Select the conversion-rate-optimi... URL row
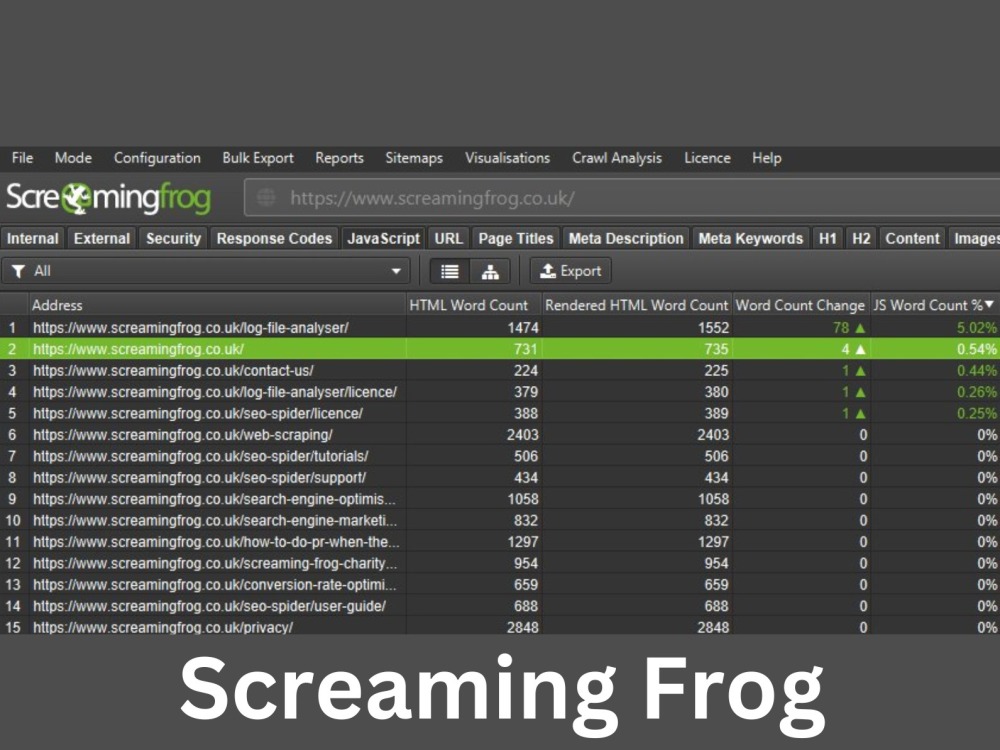1000x750 pixels. click(x=500, y=585)
